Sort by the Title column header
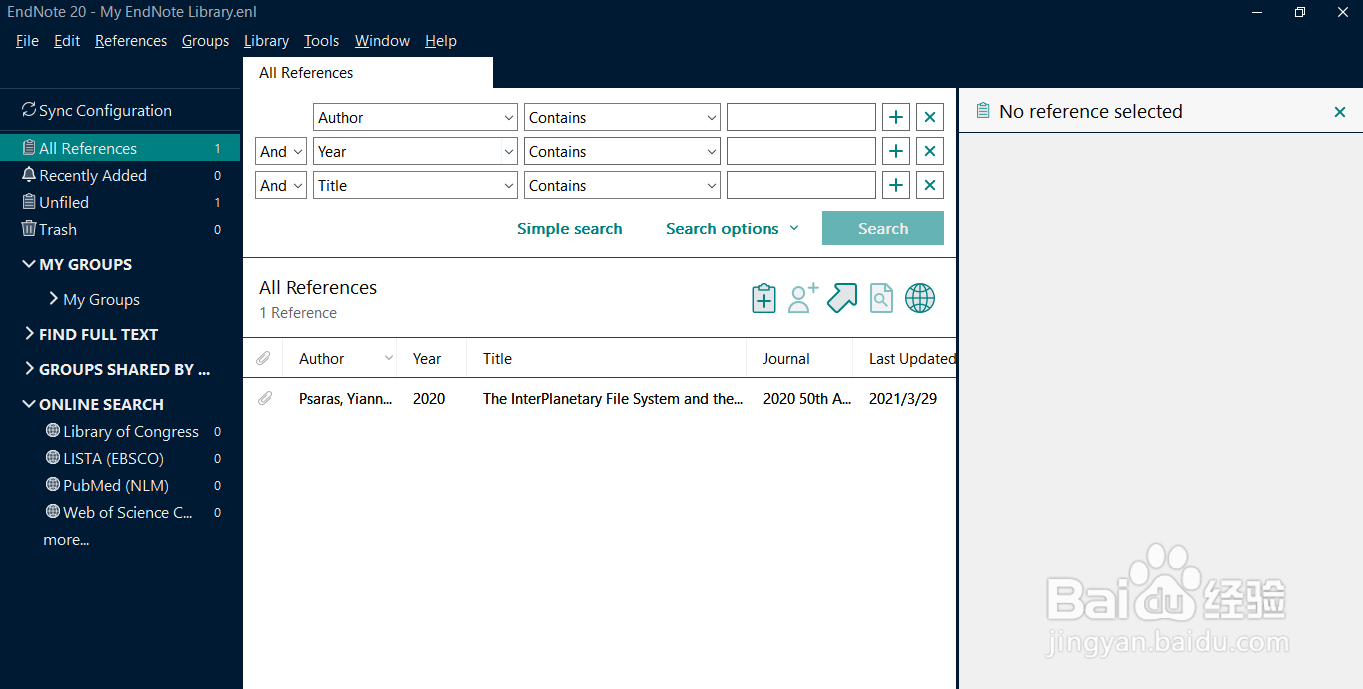The width and height of the screenshot is (1363, 689). (607, 358)
